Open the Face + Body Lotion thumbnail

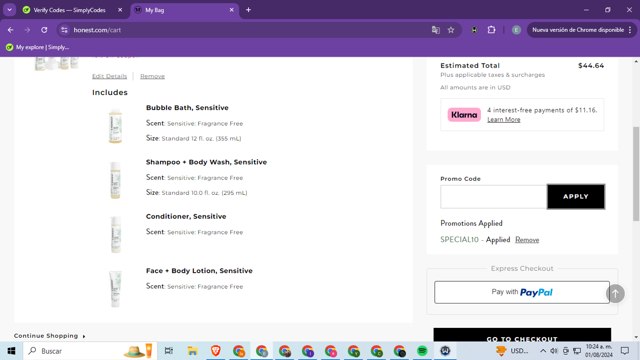pos(115,289)
